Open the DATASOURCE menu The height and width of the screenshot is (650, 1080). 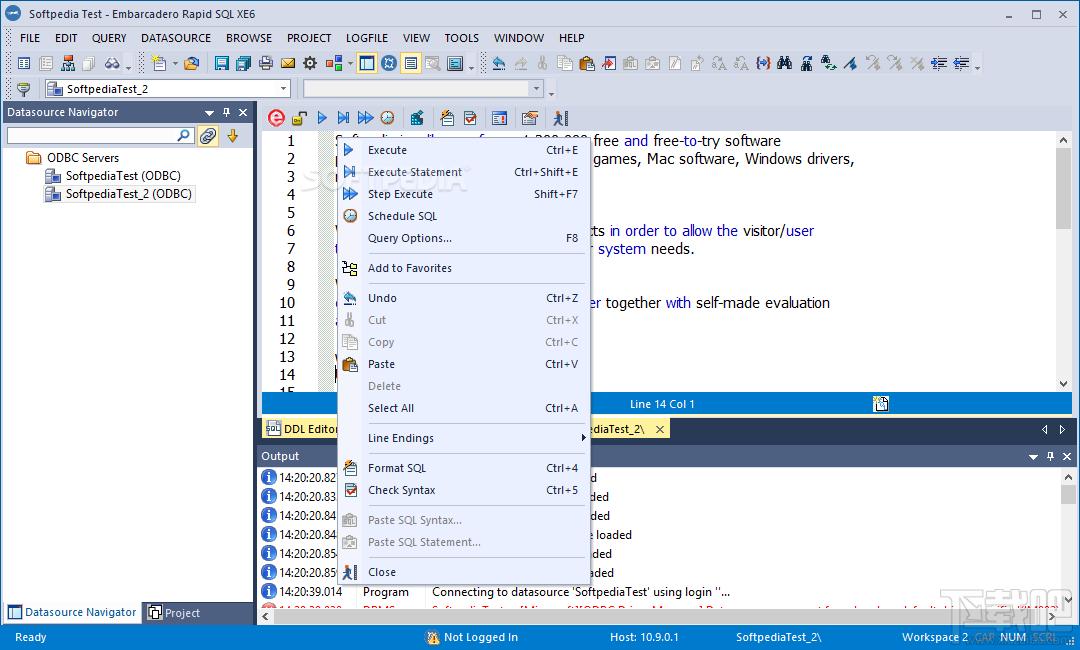(x=176, y=38)
